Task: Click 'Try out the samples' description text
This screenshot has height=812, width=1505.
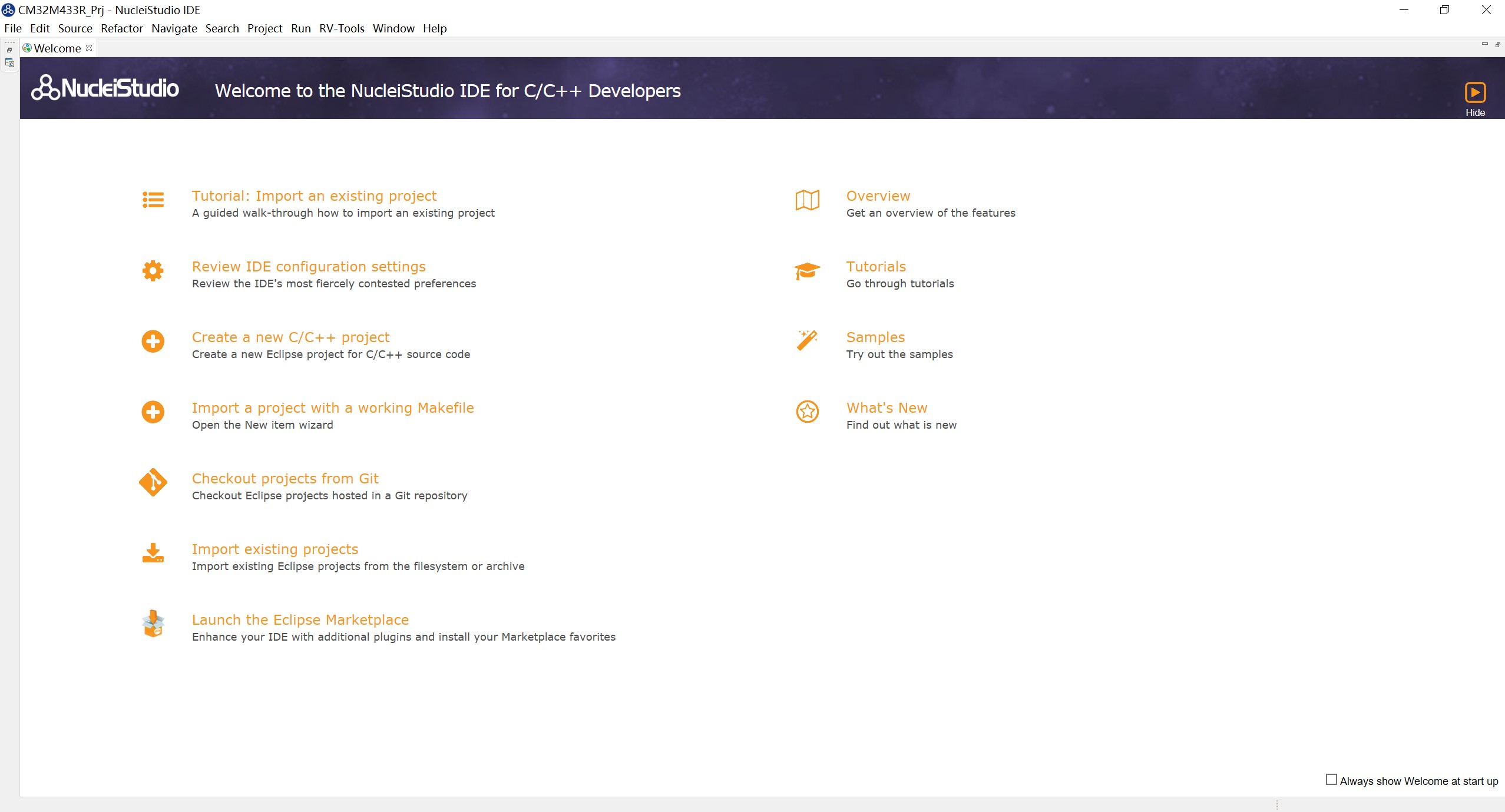Action: tap(899, 354)
